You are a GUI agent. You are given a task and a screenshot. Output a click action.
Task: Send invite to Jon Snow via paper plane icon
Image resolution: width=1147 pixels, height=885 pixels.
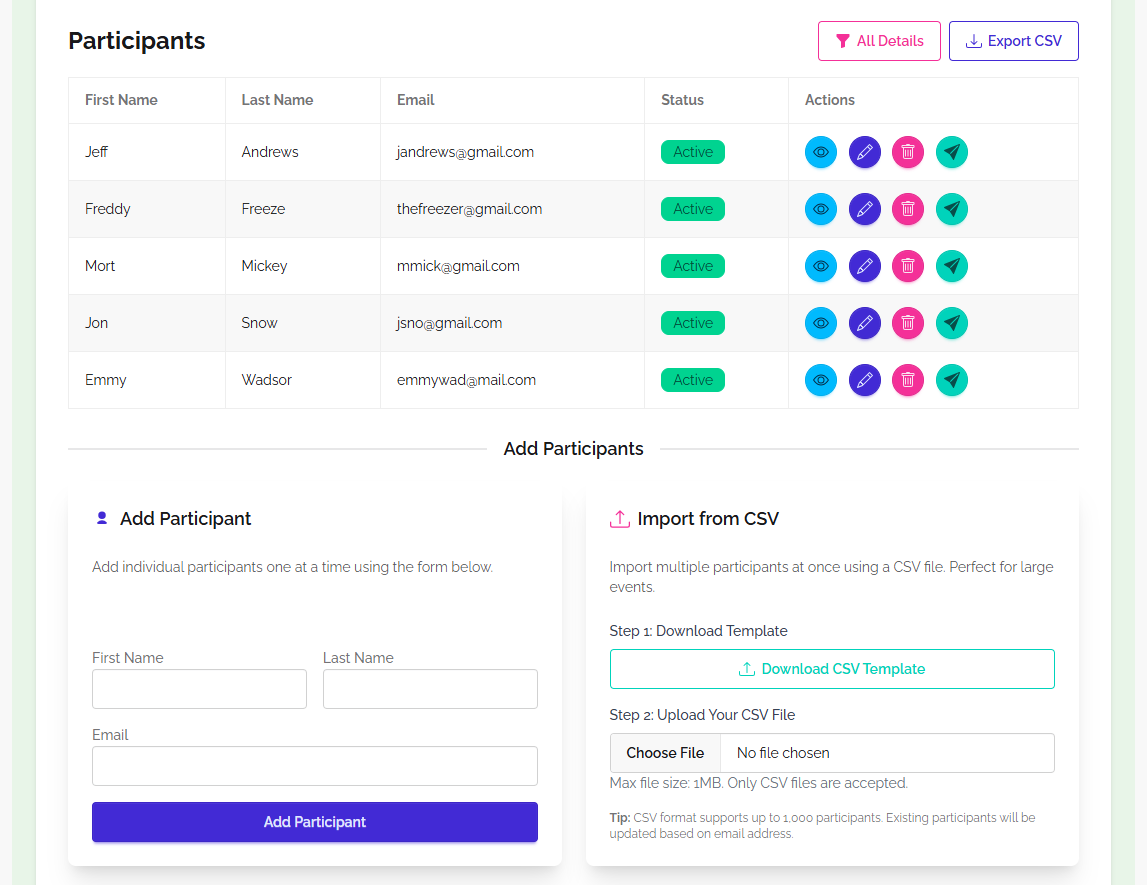pyautogui.click(x=951, y=323)
